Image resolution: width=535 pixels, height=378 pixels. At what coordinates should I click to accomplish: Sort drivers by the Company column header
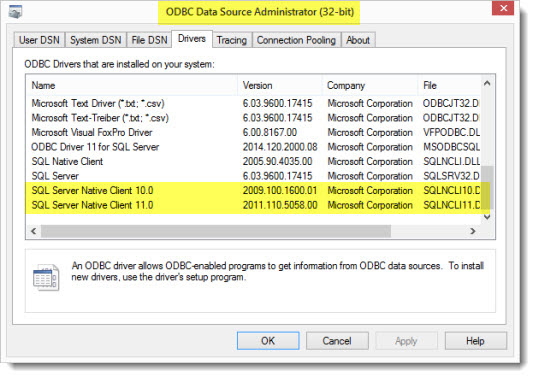coord(370,85)
